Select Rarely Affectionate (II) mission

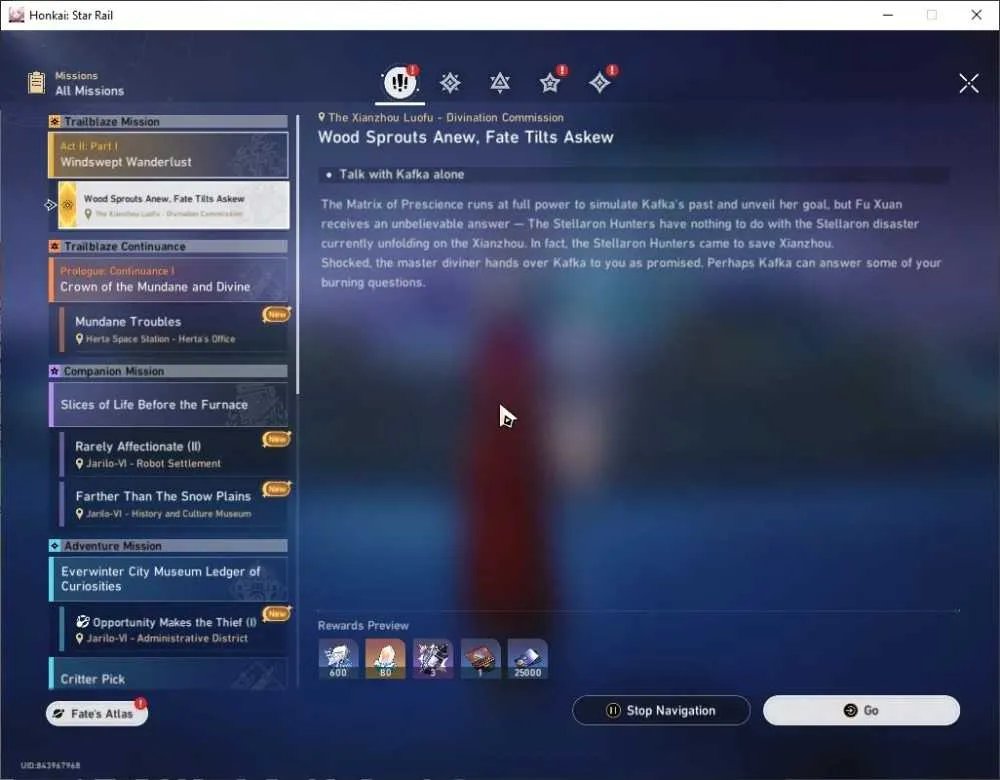[173, 454]
